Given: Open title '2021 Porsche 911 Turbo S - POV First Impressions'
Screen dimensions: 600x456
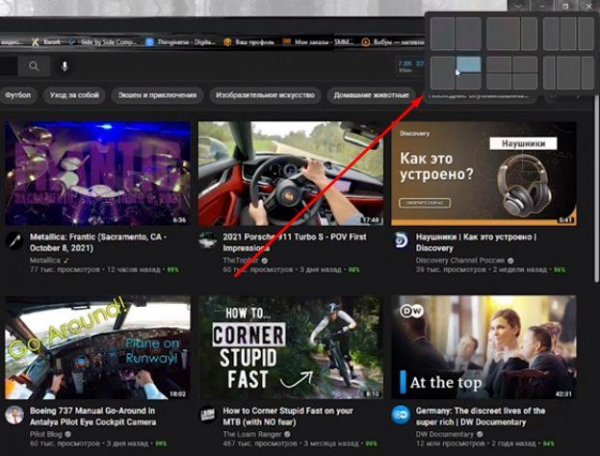Looking at the screenshot, I should pyautogui.click(x=295, y=243).
